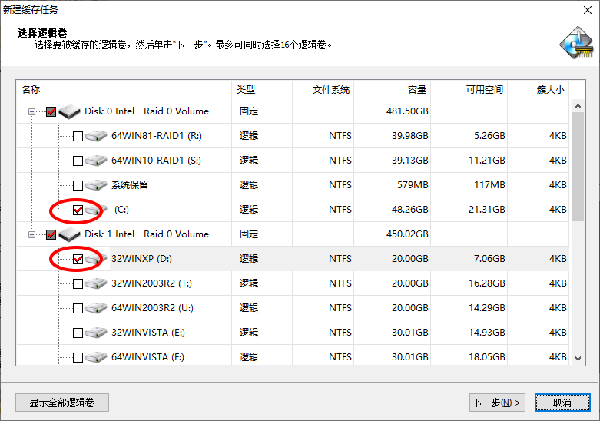Click the 21.31GB free space cell

pyautogui.click(x=487, y=210)
